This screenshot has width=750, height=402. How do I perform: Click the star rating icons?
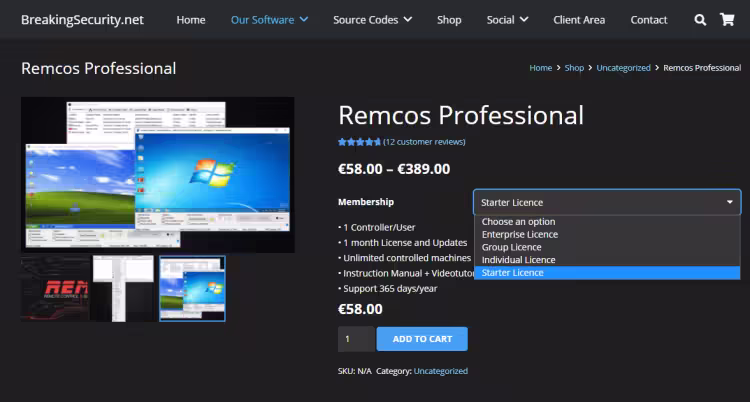click(x=359, y=142)
